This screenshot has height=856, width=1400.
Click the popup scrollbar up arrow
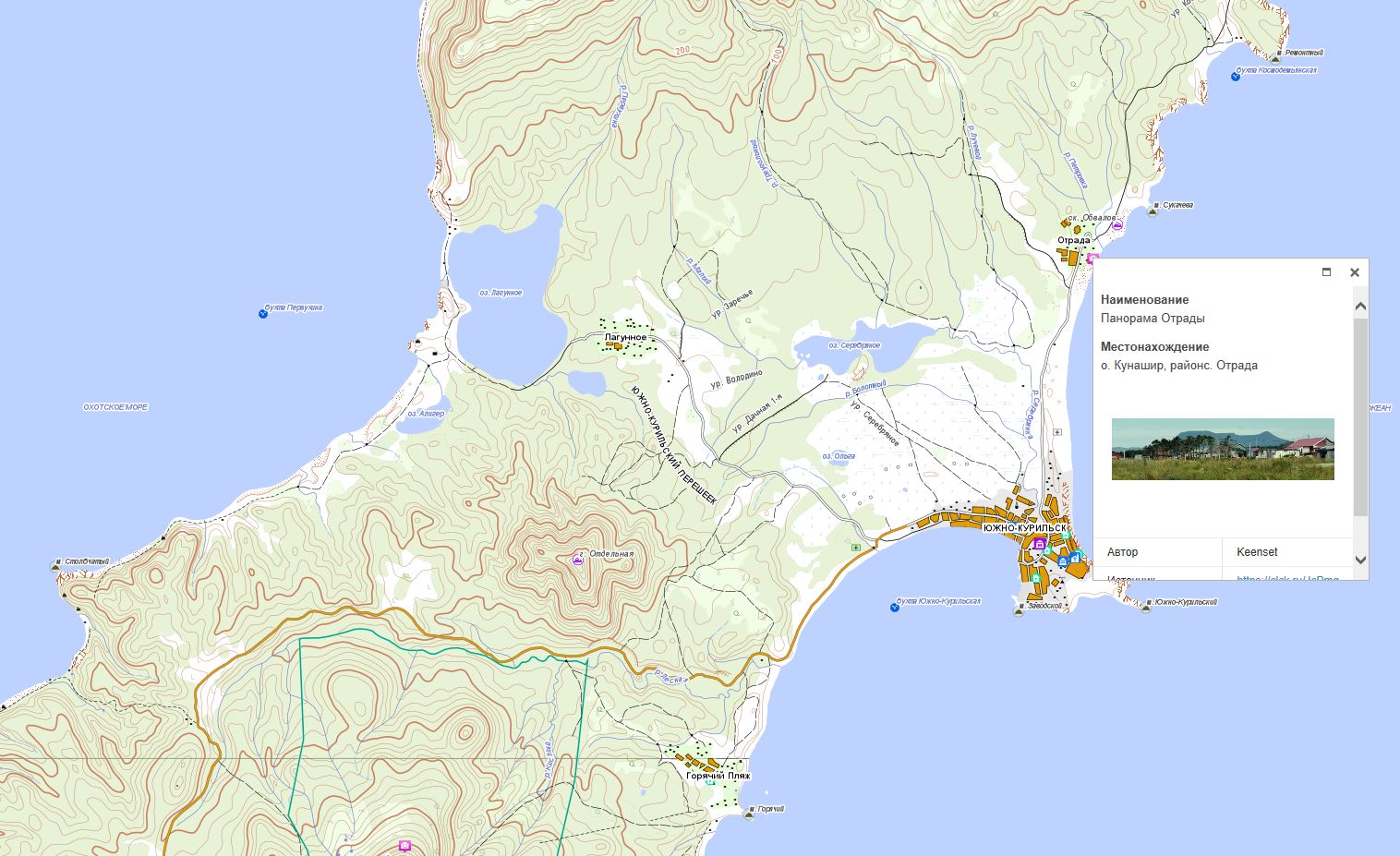coord(1360,306)
